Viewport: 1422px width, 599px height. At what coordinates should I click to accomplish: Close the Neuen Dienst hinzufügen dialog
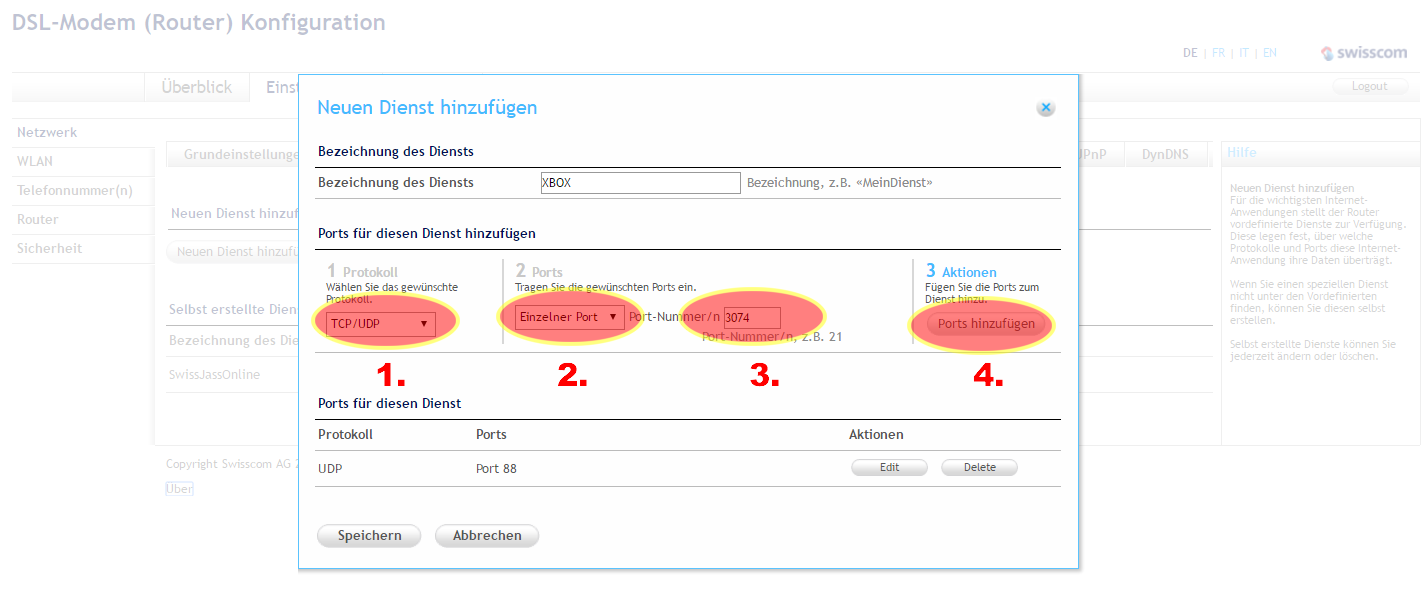(x=1045, y=108)
